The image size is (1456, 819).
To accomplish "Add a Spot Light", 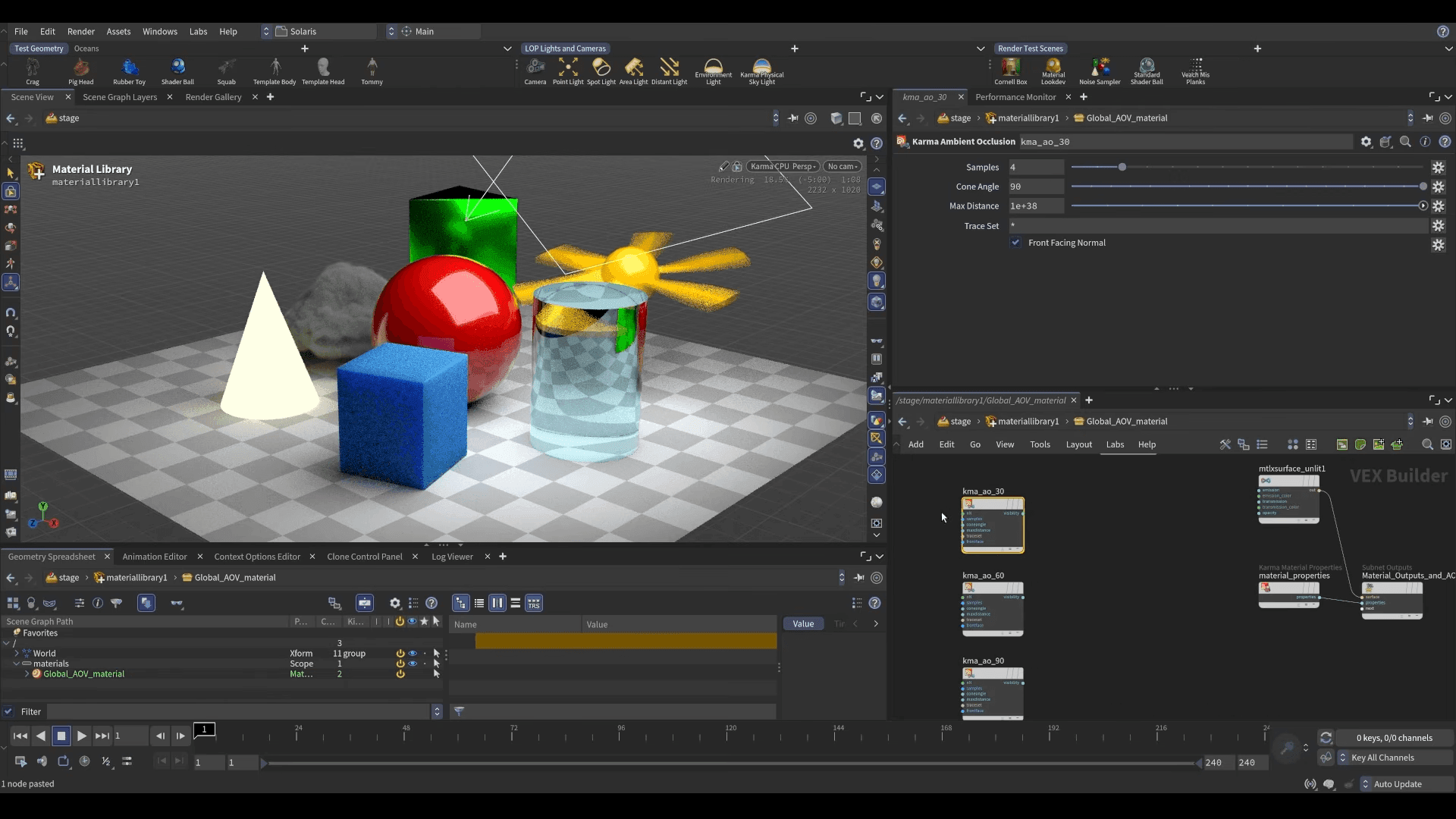I will pos(601,71).
